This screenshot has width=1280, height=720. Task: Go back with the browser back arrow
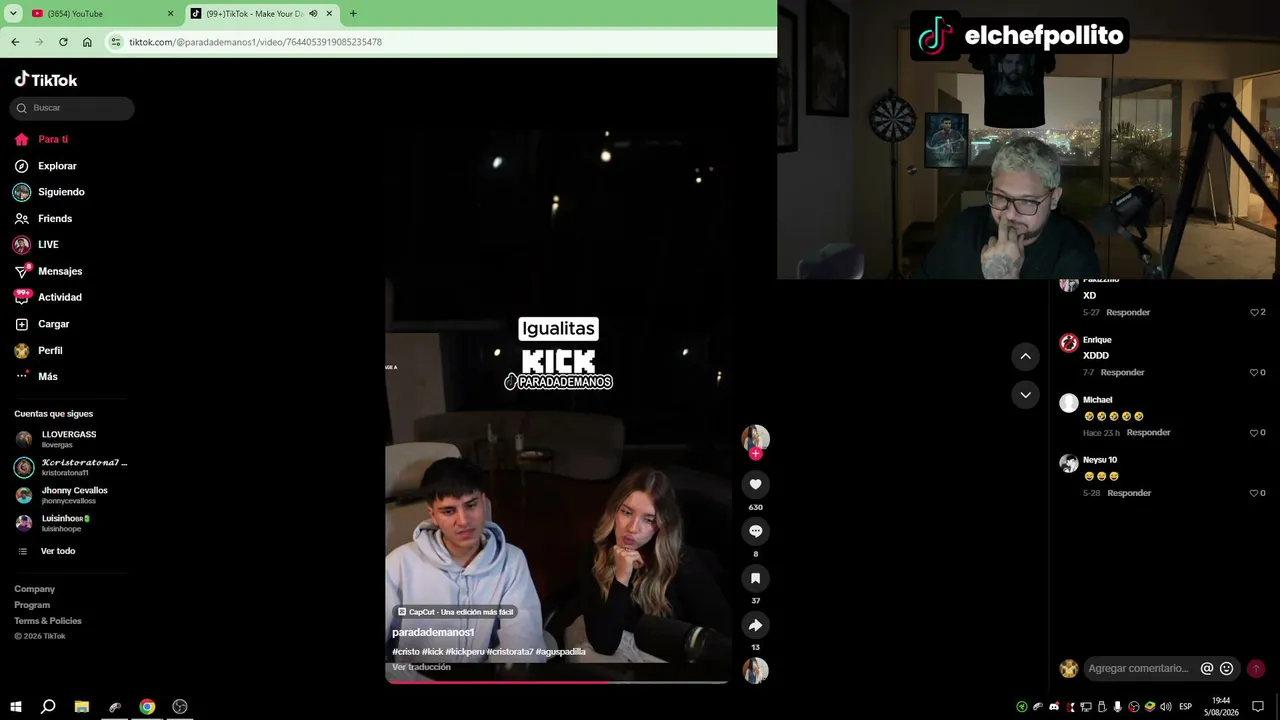15,42
